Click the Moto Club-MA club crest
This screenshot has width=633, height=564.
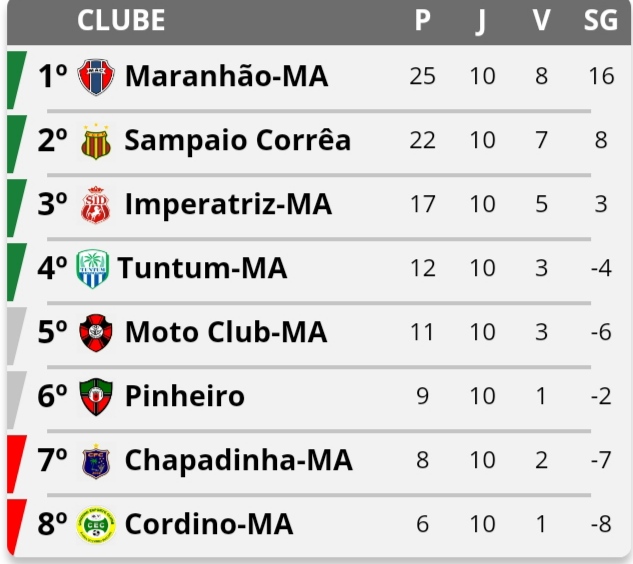click(96, 332)
